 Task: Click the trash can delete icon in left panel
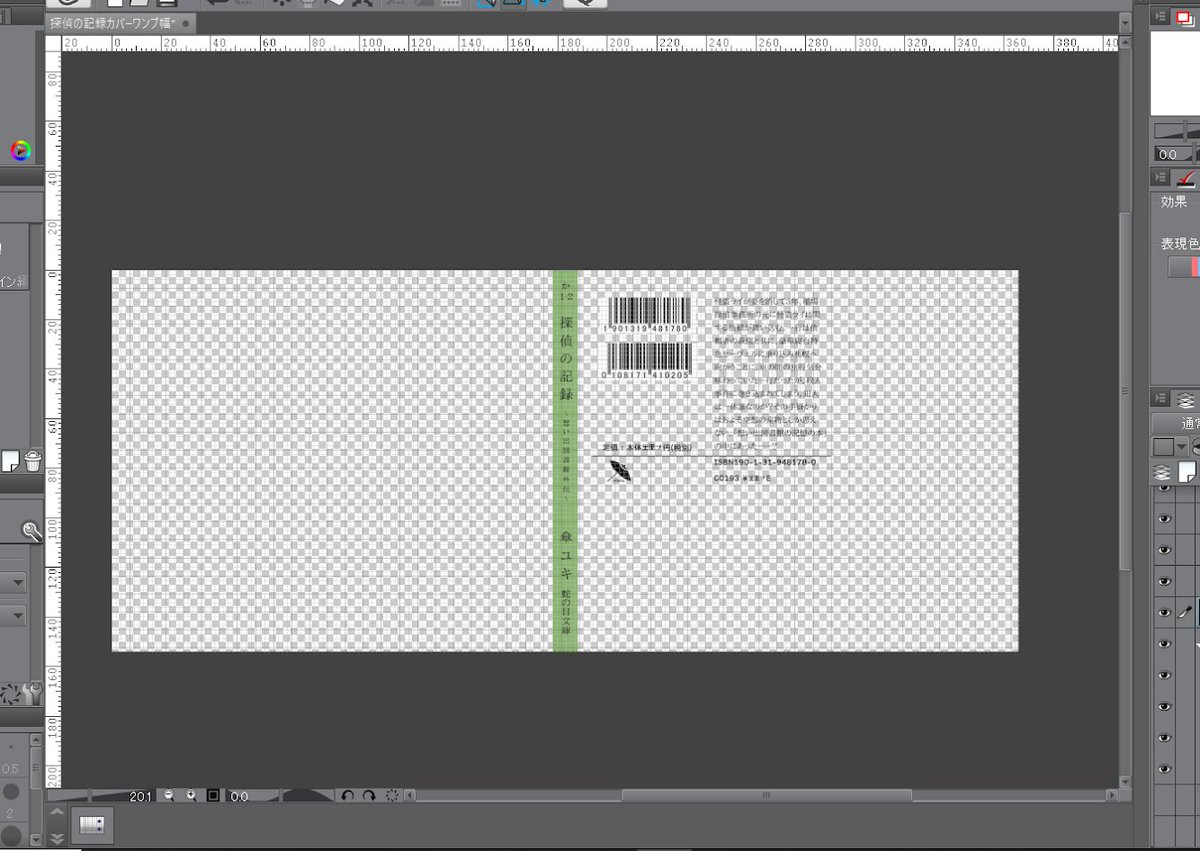(33, 461)
